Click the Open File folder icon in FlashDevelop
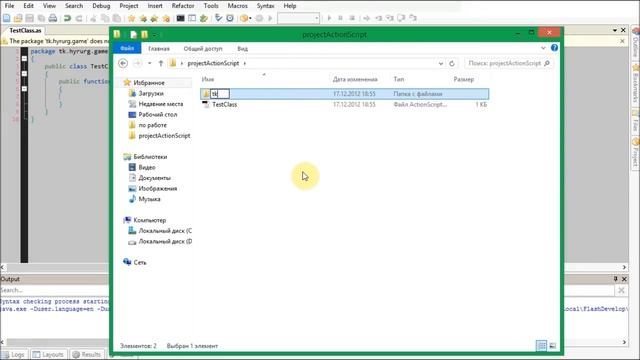 point(18,18)
